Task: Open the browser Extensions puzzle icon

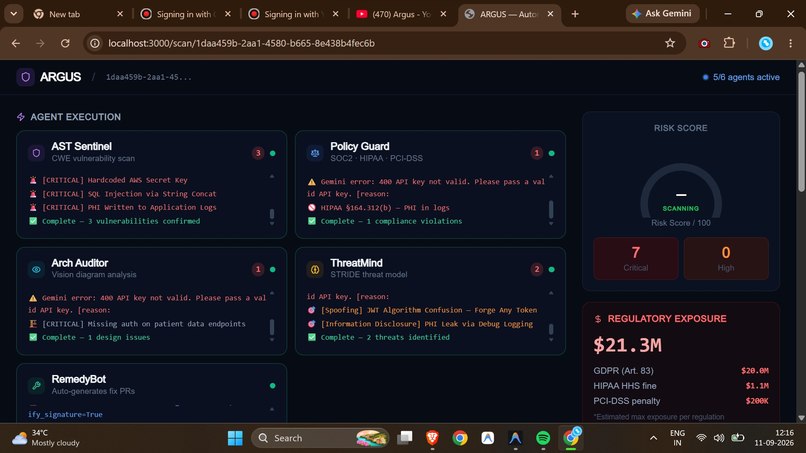Action: [729, 43]
